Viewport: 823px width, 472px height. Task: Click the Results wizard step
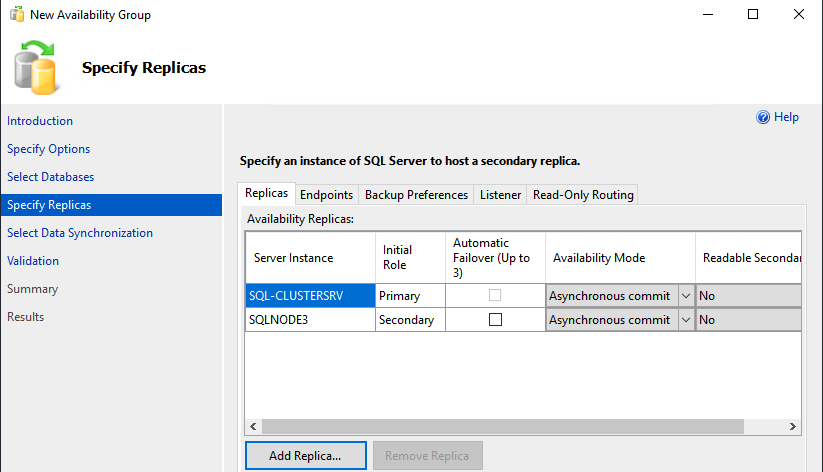pos(25,317)
